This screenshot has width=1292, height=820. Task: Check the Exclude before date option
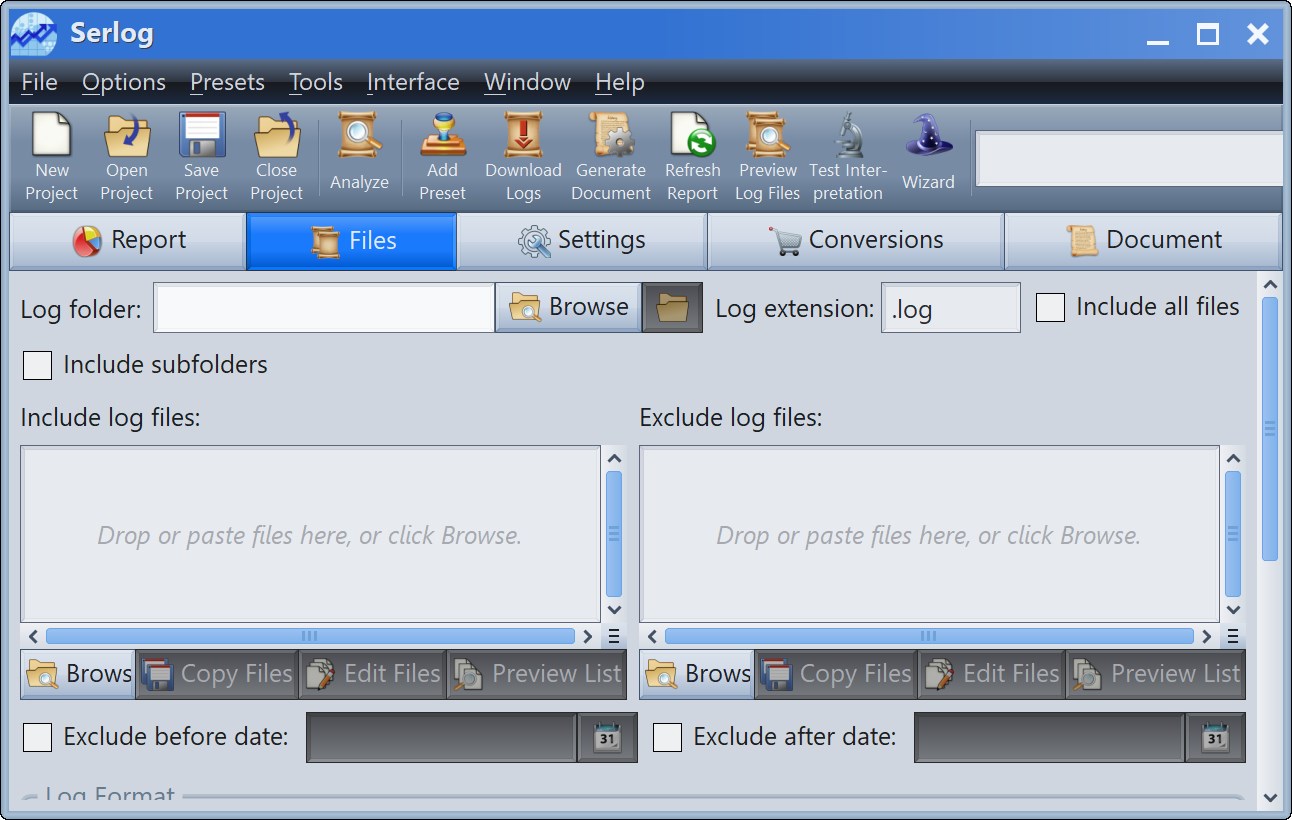pos(38,737)
